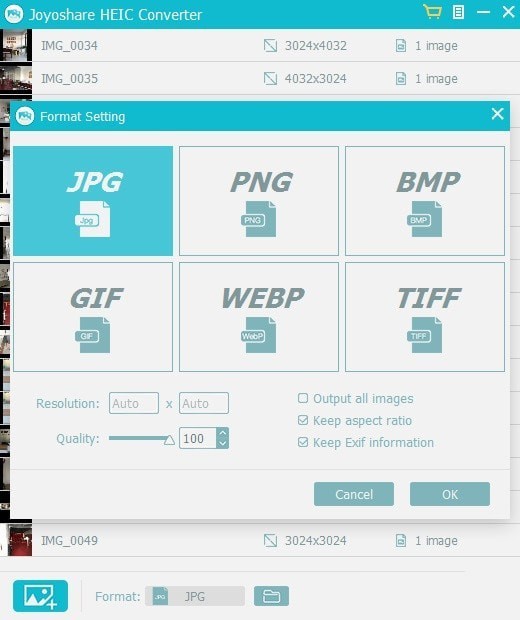Open the menu list icon in title bar

[458, 12]
